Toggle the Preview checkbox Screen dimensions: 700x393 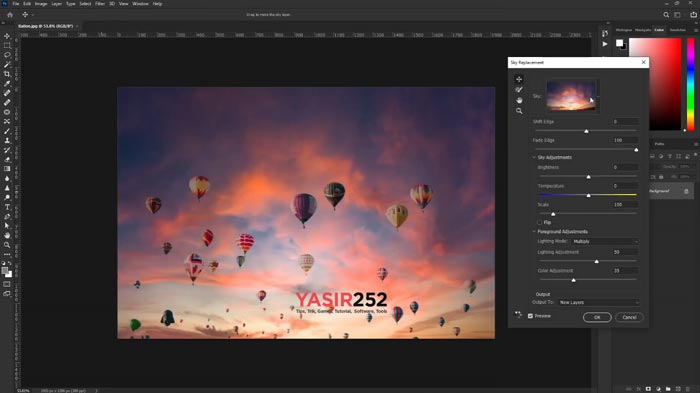click(530, 316)
